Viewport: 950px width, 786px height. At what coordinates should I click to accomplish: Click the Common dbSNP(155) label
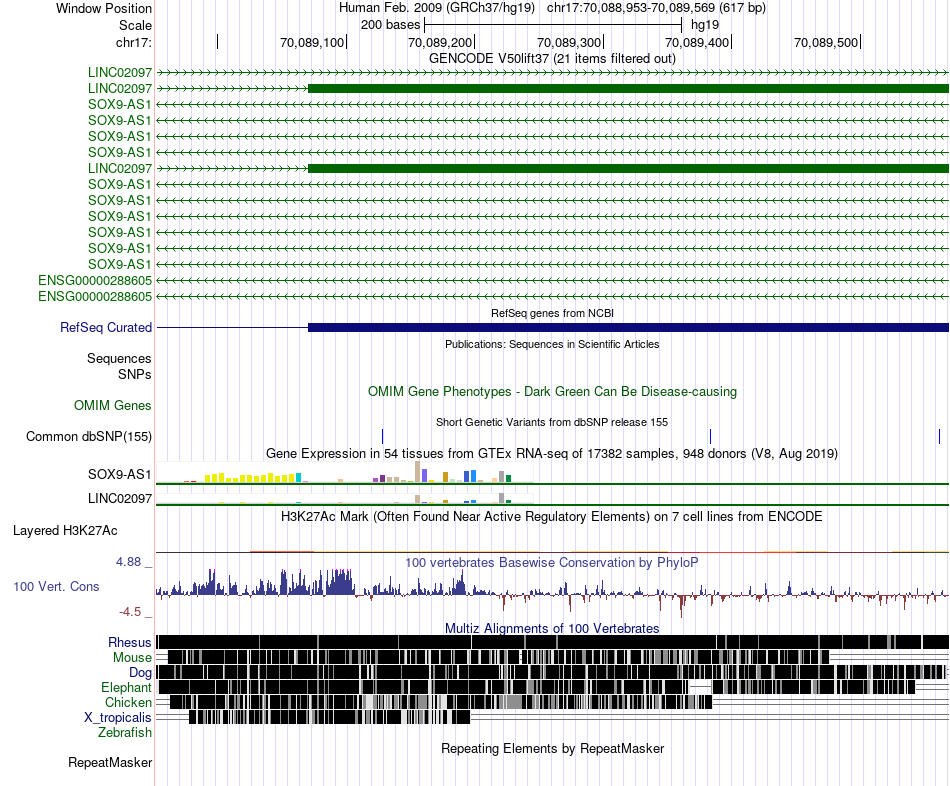tap(89, 436)
